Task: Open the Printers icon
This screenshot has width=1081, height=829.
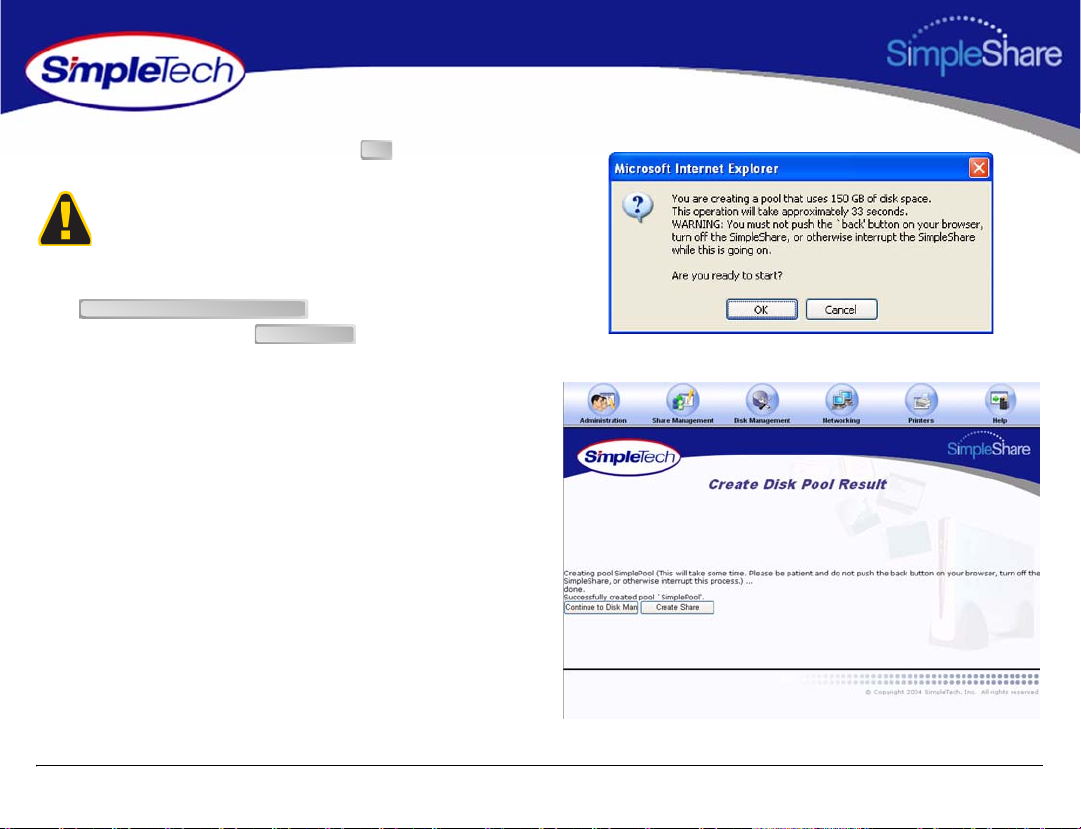Action: pos(921,403)
